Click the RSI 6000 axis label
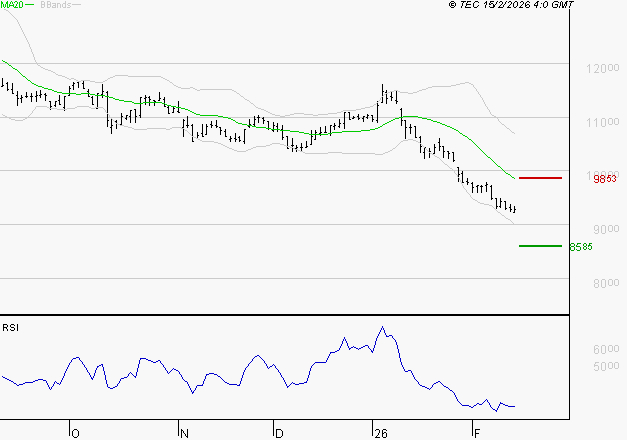The width and height of the screenshot is (627, 440). click(606, 350)
